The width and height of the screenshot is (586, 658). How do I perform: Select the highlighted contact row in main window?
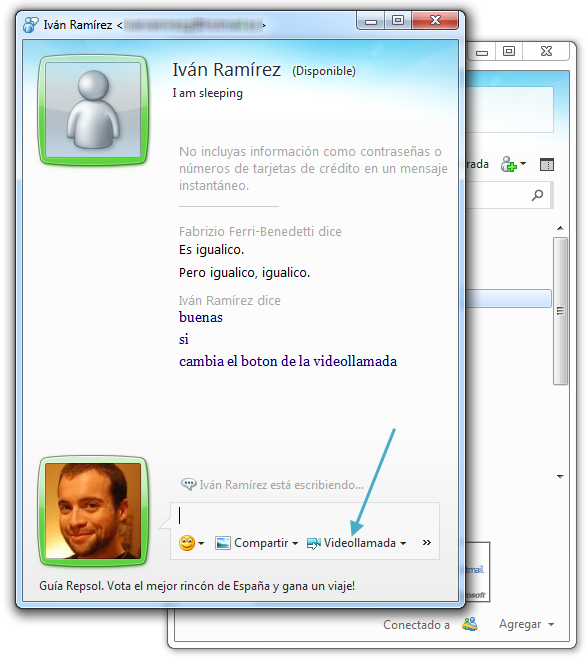pyautogui.click(x=508, y=298)
